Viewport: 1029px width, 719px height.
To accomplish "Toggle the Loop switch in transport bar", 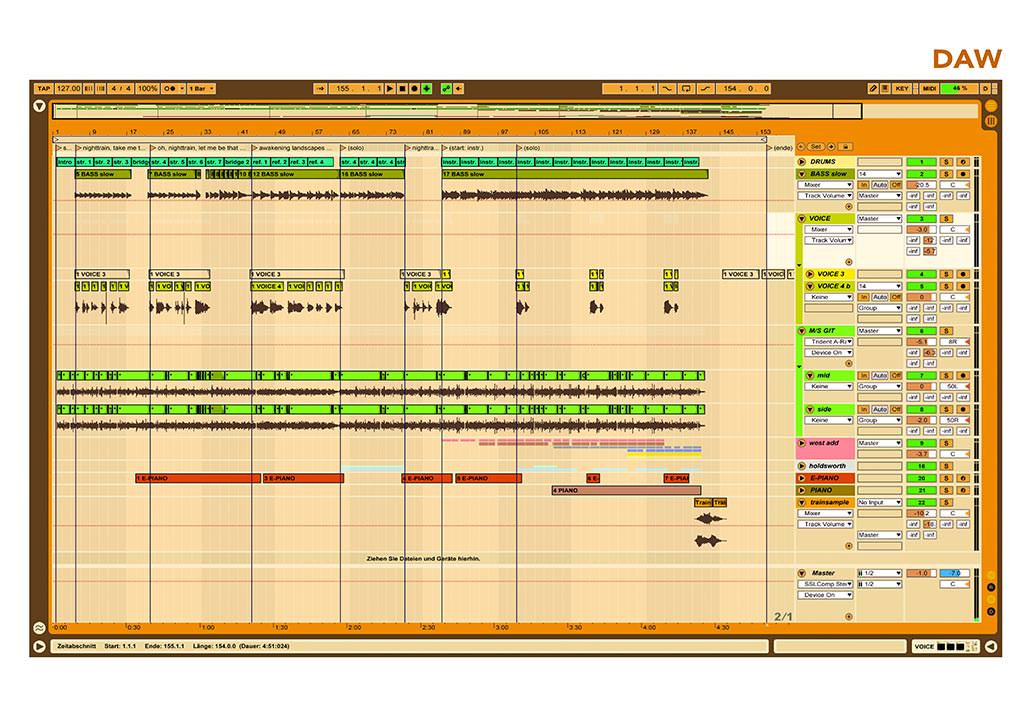I will (x=686, y=89).
